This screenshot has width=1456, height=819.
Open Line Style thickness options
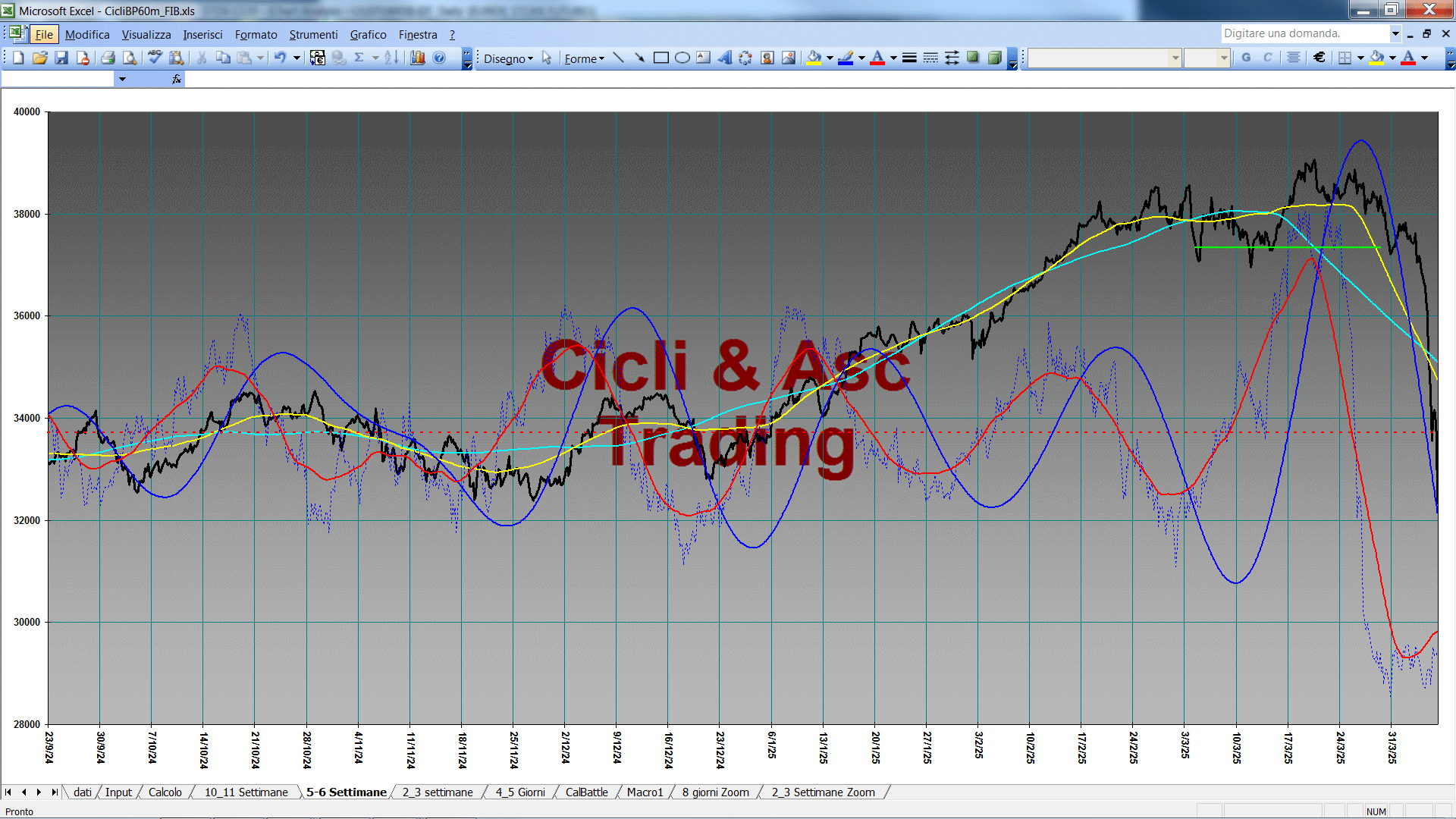[909, 58]
